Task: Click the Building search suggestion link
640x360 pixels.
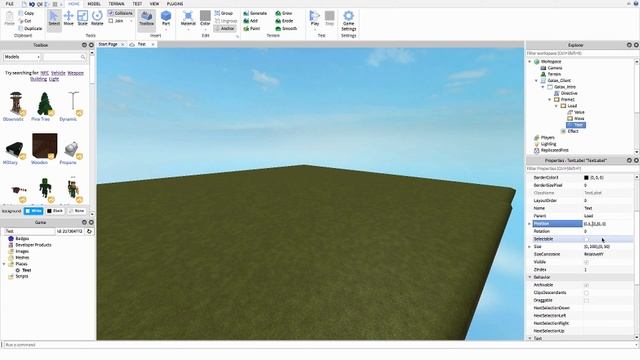Action: [x=38, y=79]
